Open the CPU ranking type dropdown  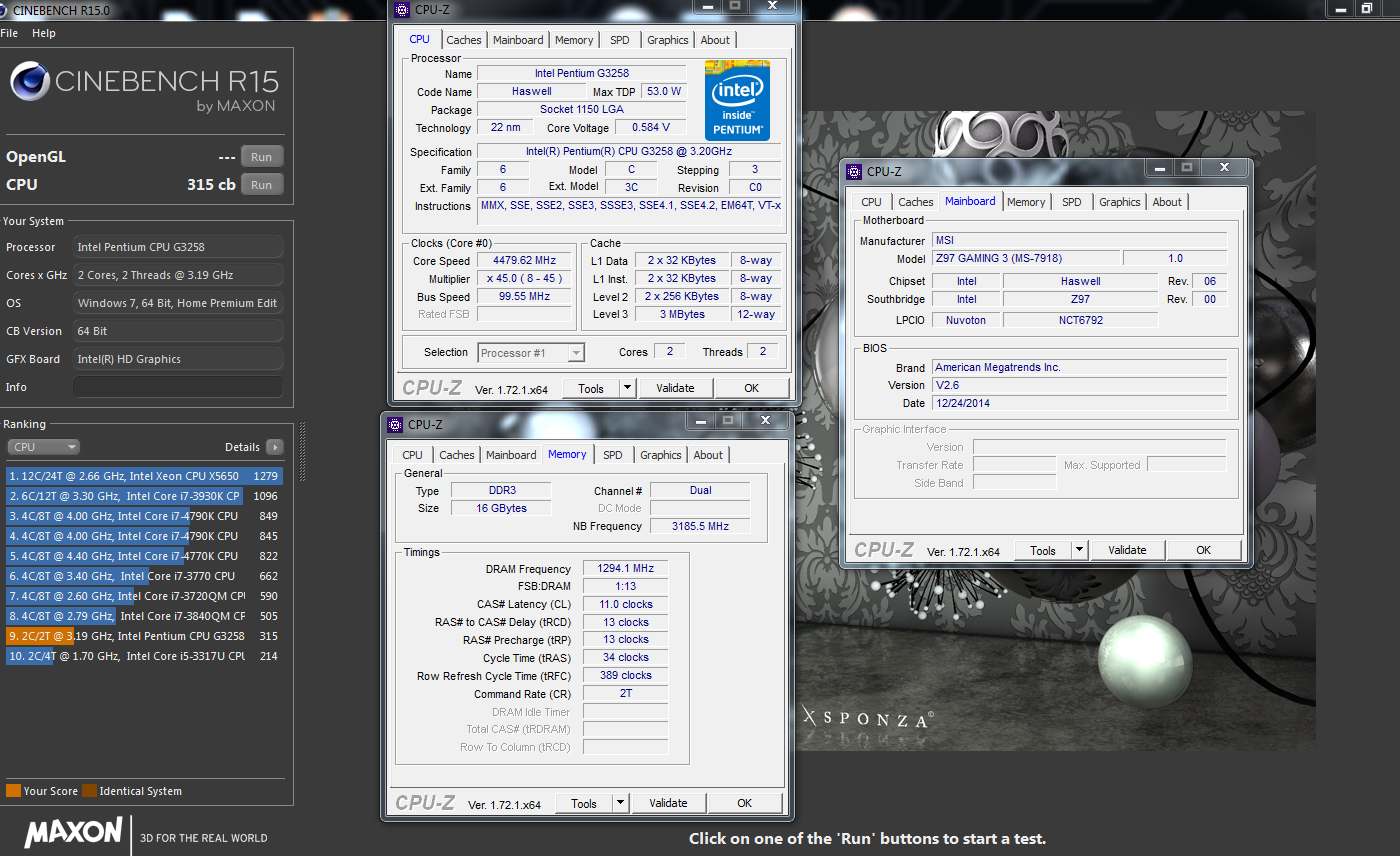click(43, 447)
